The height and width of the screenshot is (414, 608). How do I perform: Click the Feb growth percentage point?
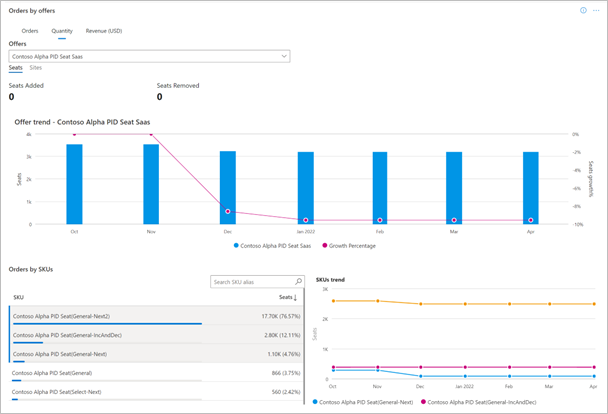tap(380, 220)
